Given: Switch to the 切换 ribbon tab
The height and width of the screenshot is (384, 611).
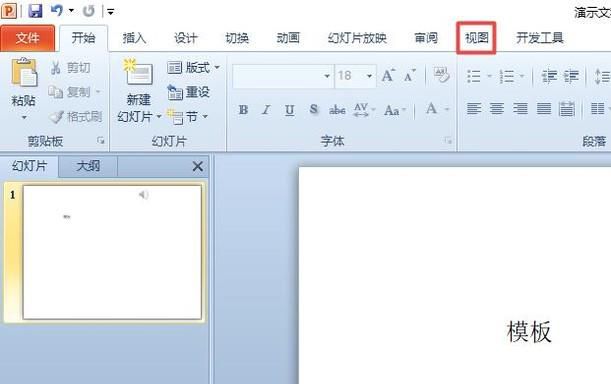Looking at the screenshot, I should click(237, 38).
